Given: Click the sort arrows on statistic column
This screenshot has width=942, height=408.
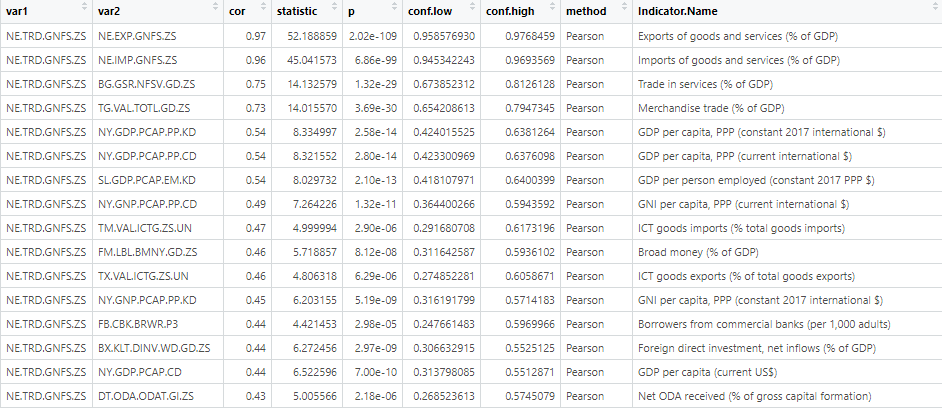Looking at the screenshot, I should (335, 10).
